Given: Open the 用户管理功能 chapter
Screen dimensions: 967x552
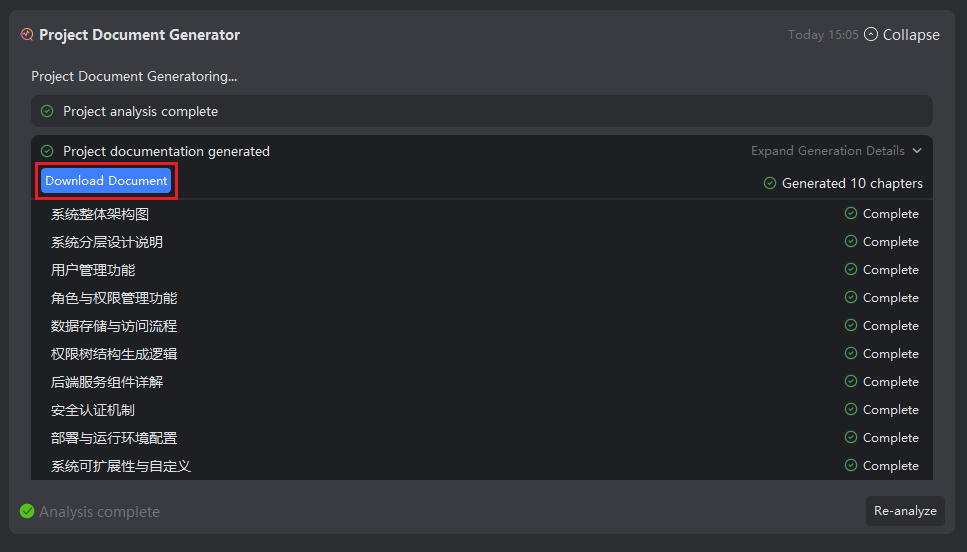Looking at the screenshot, I should click(93, 270).
